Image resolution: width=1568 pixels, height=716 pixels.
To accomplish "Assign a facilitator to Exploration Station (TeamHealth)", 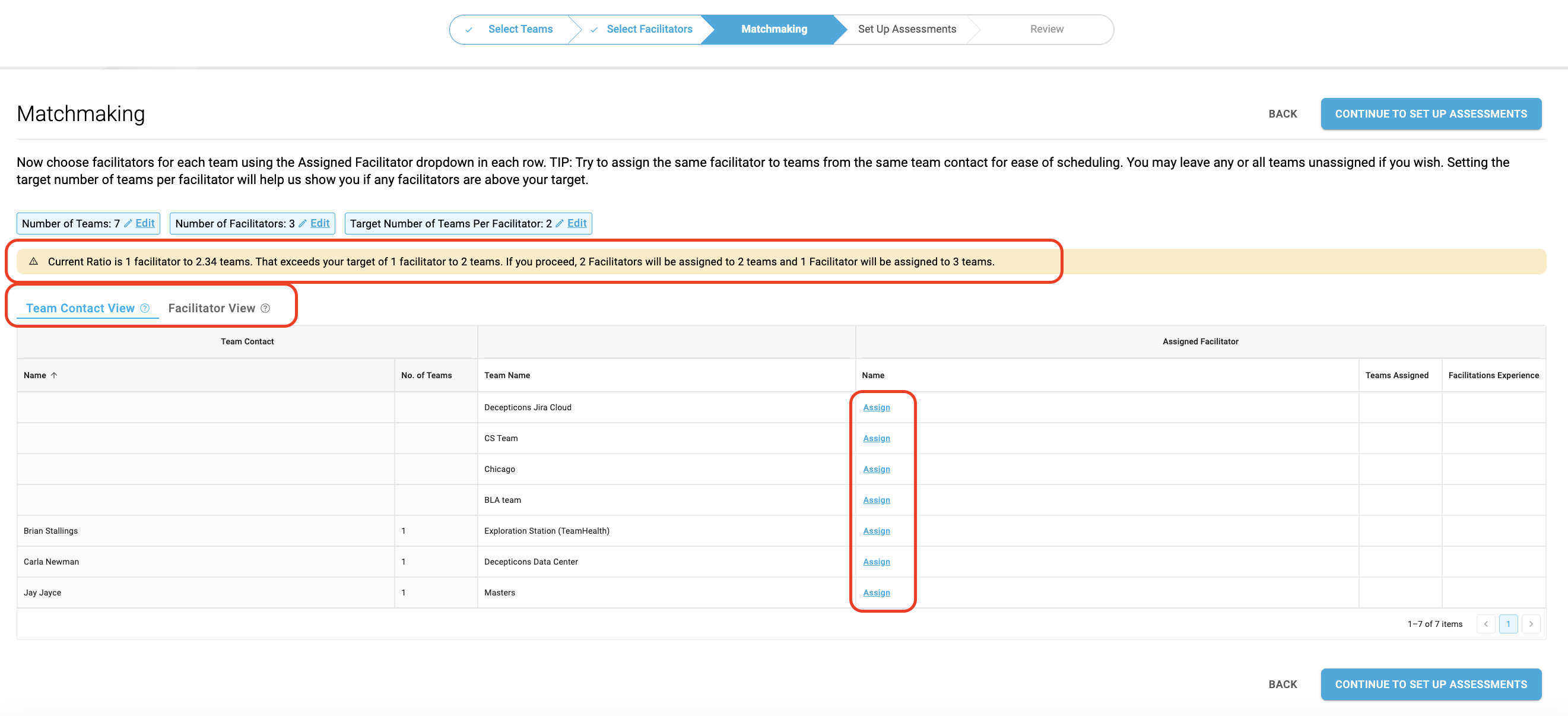I will (x=877, y=531).
